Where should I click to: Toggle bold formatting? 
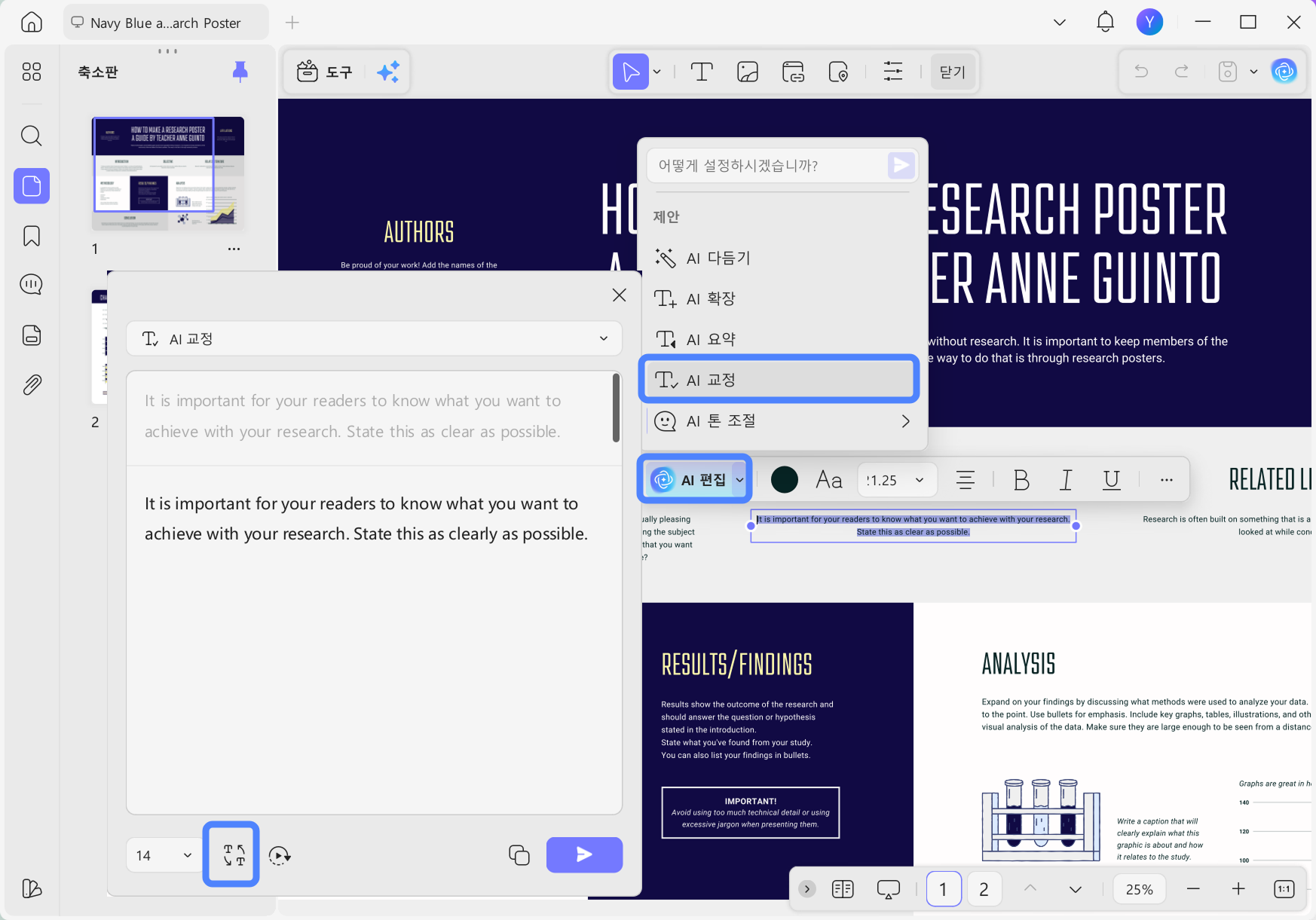coord(1021,479)
